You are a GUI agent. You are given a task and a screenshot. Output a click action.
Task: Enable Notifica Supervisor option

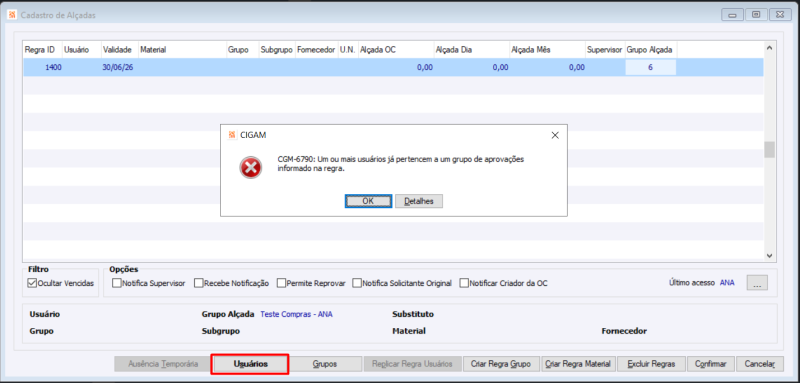pos(117,283)
